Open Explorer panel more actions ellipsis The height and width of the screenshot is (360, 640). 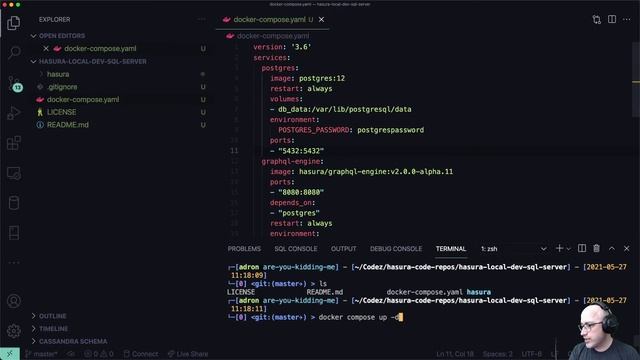pos(202,19)
